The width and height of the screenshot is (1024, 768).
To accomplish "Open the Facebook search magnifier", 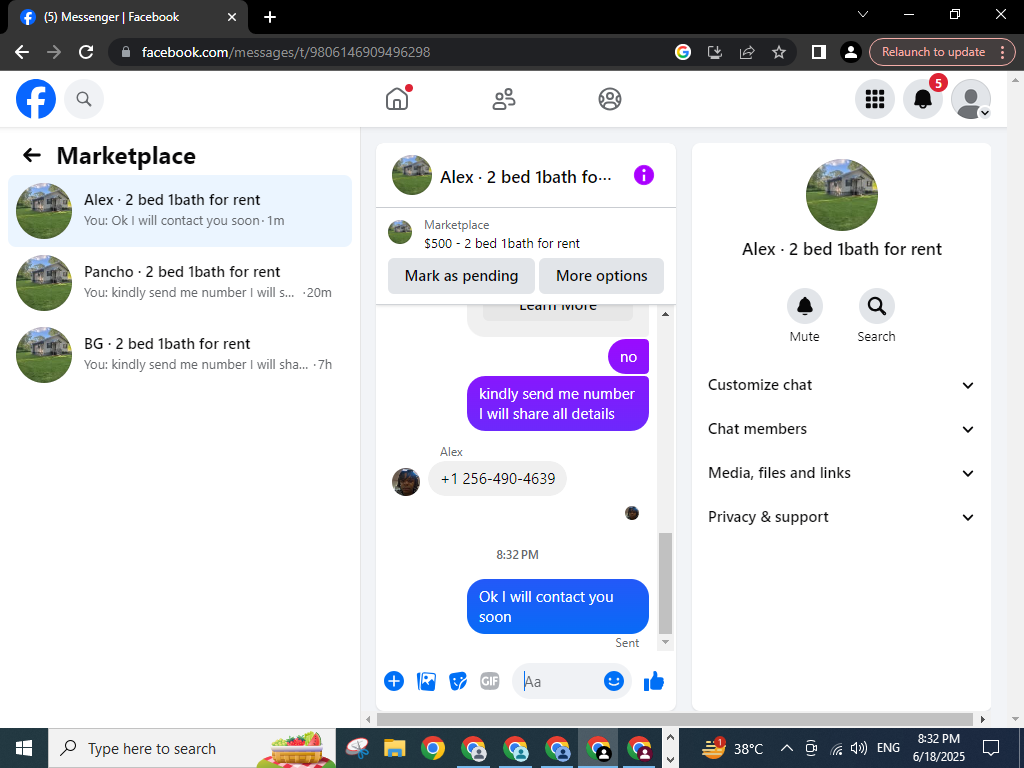I will pyautogui.click(x=84, y=99).
